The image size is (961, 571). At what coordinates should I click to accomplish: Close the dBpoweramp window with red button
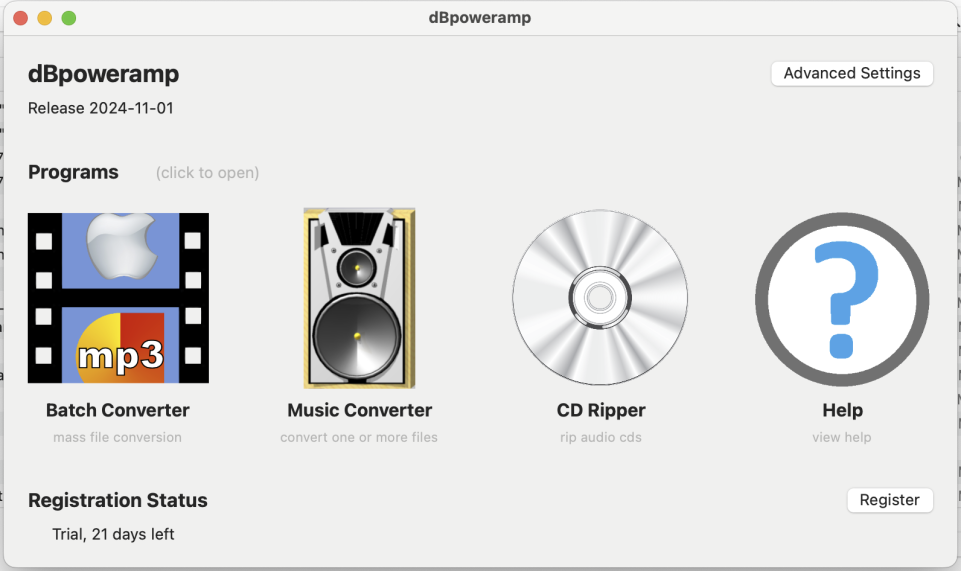(20, 18)
